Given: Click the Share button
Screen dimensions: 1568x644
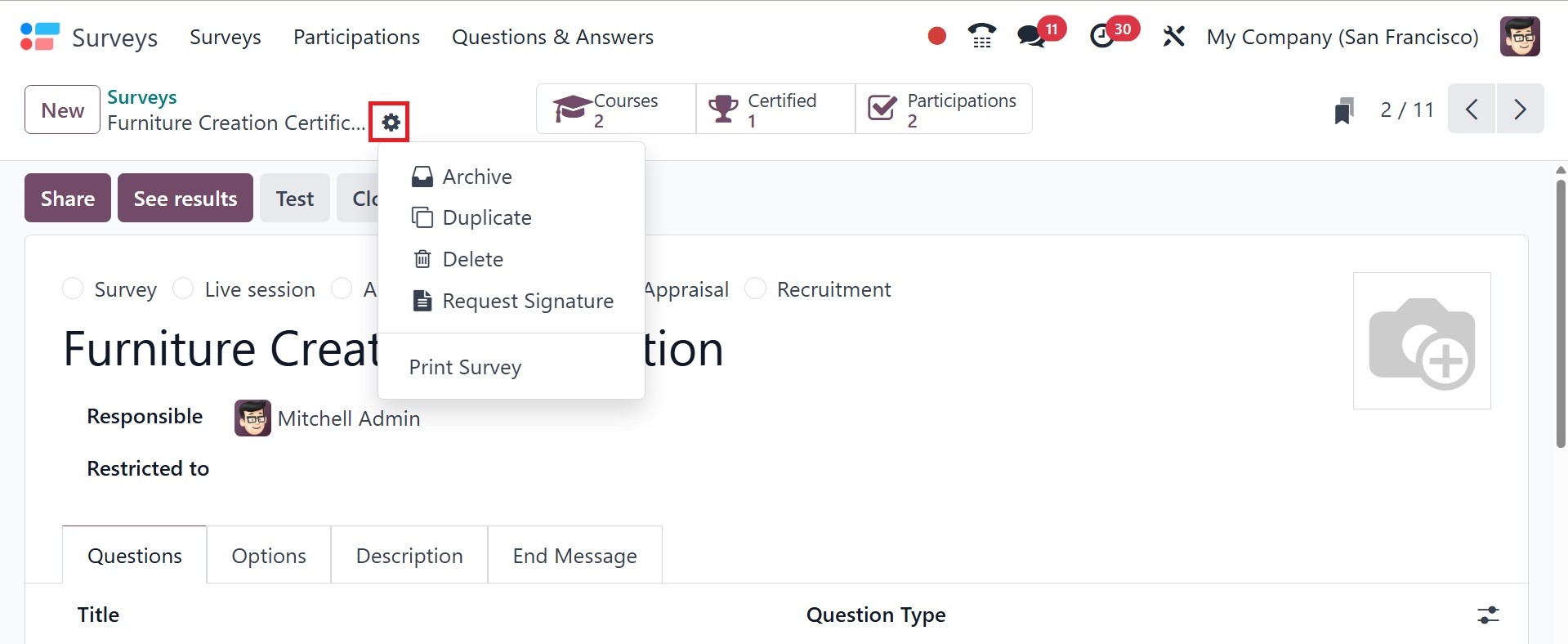Looking at the screenshot, I should pyautogui.click(x=68, y=199).
